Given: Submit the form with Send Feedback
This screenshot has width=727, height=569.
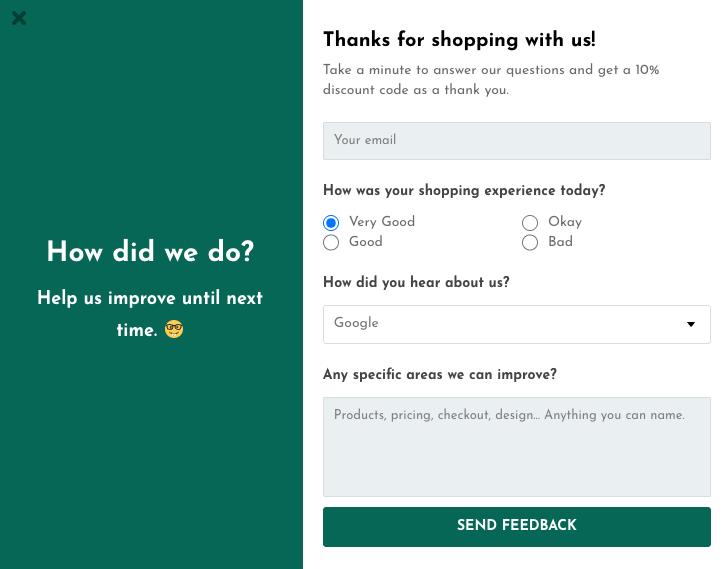Looking at the screenshot, I should tap(517, 527).
